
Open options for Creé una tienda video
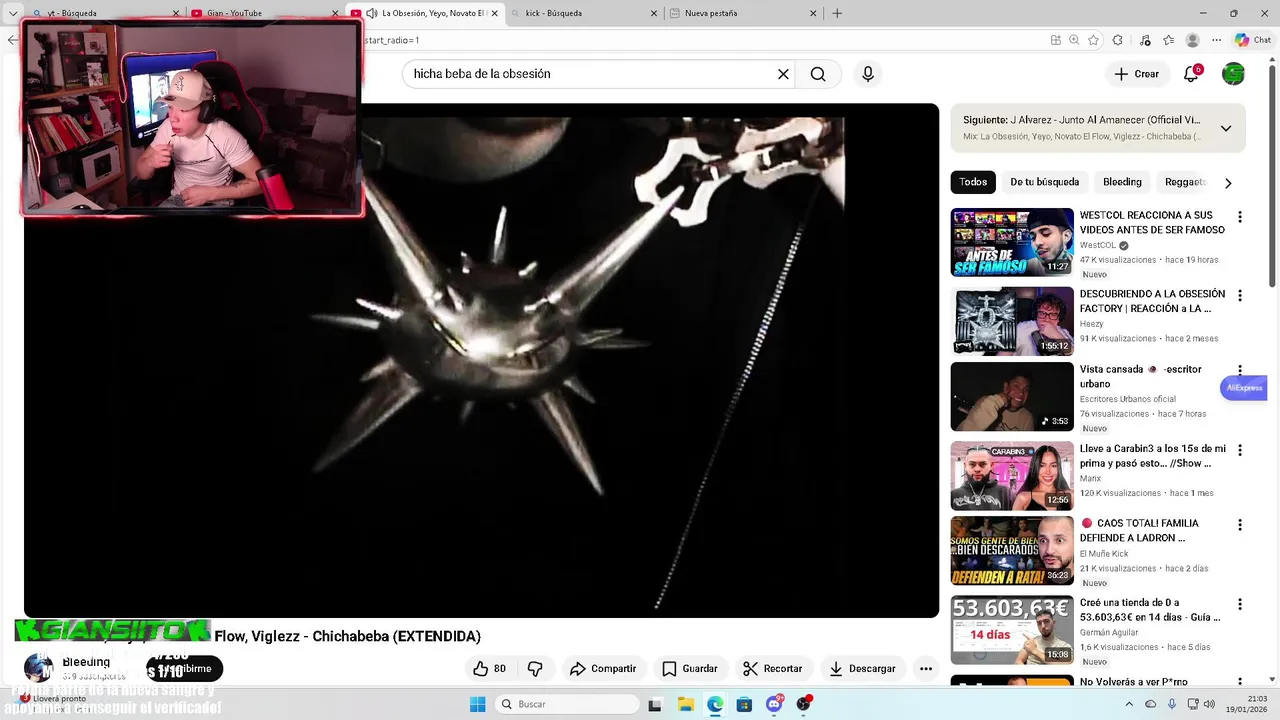(x=1240, y=605)
